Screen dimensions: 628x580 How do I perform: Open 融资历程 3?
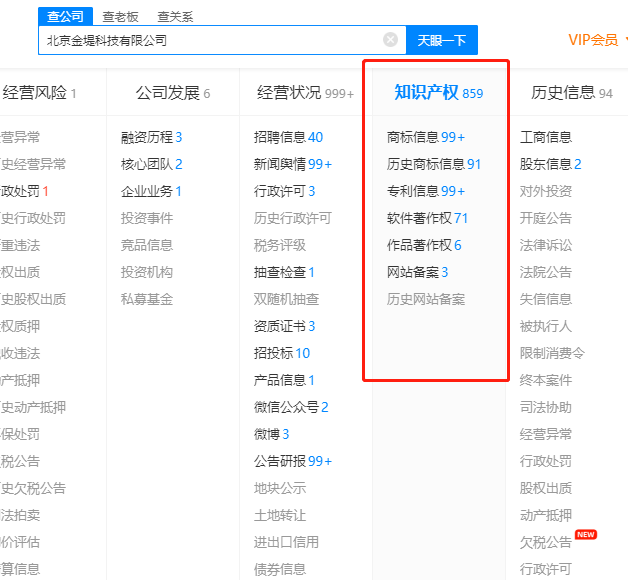[x=151, y=137]
